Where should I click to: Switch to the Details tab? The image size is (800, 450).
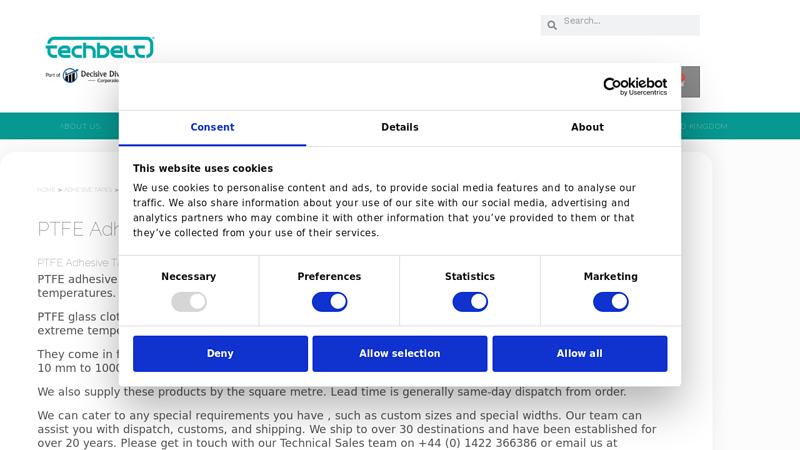(x=400, y=128)
